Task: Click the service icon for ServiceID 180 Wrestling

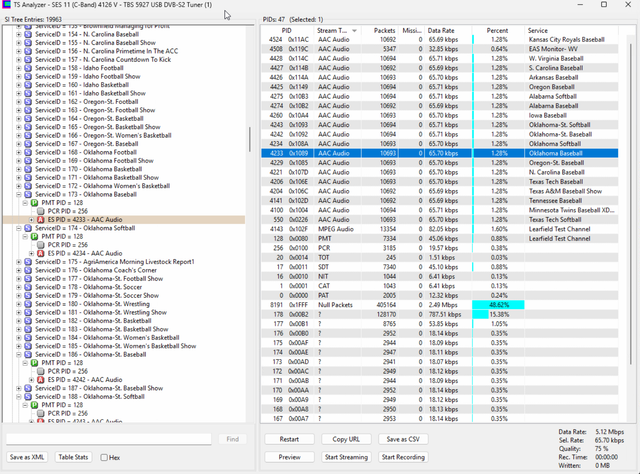Action: coord(28,304)
